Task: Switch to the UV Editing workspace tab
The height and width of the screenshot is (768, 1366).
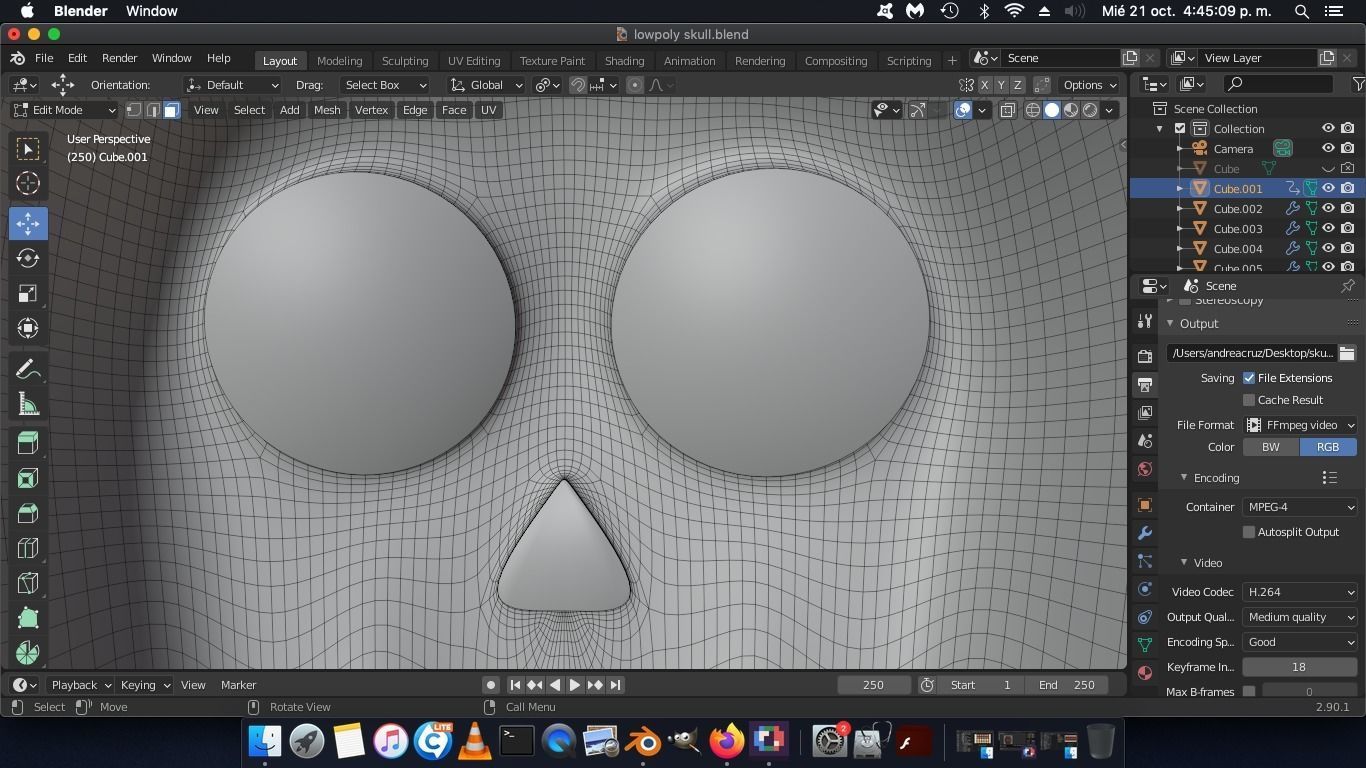Action: pyautogui.click(x=474, y=60)
